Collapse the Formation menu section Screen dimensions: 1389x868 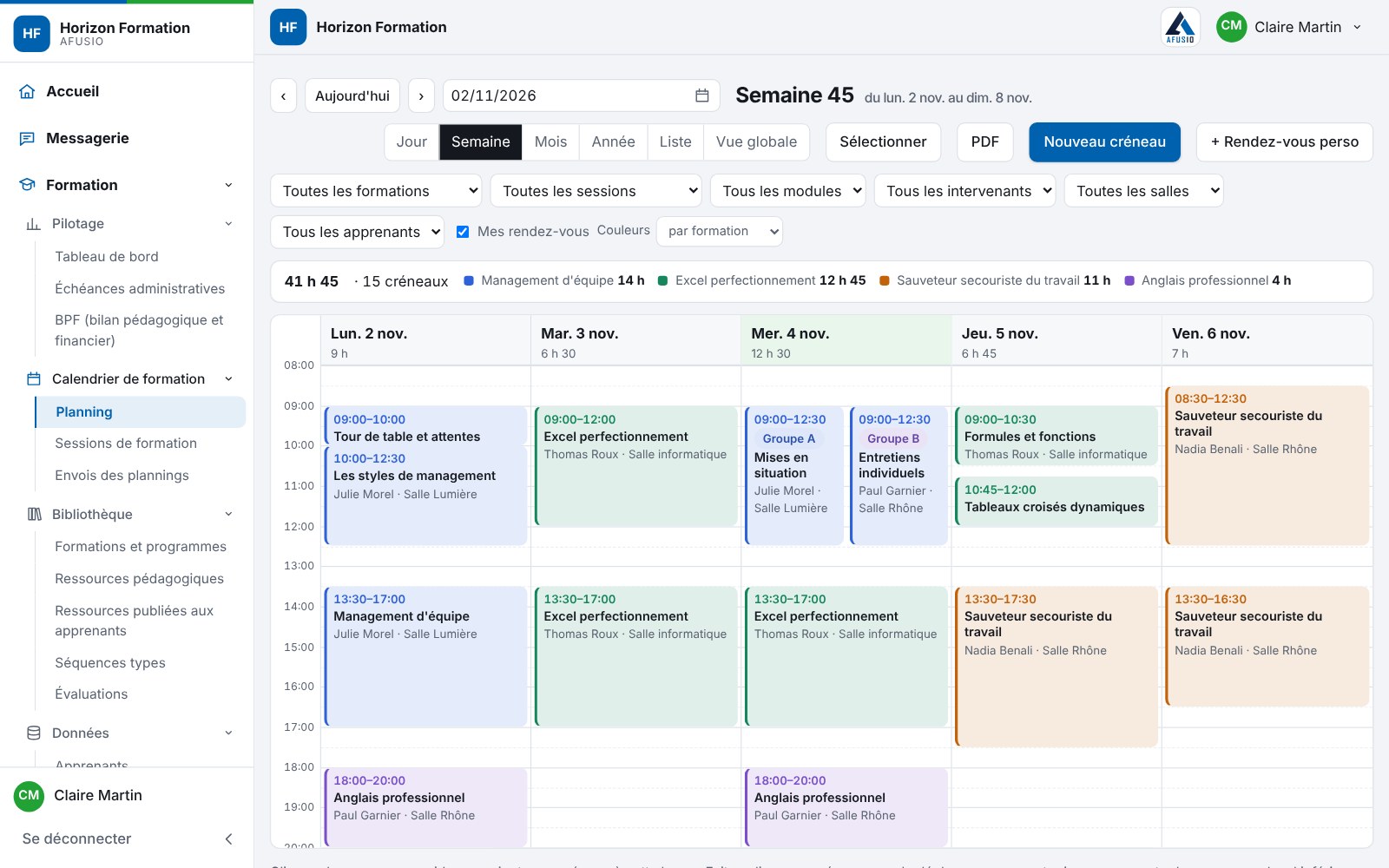(228, 185)
